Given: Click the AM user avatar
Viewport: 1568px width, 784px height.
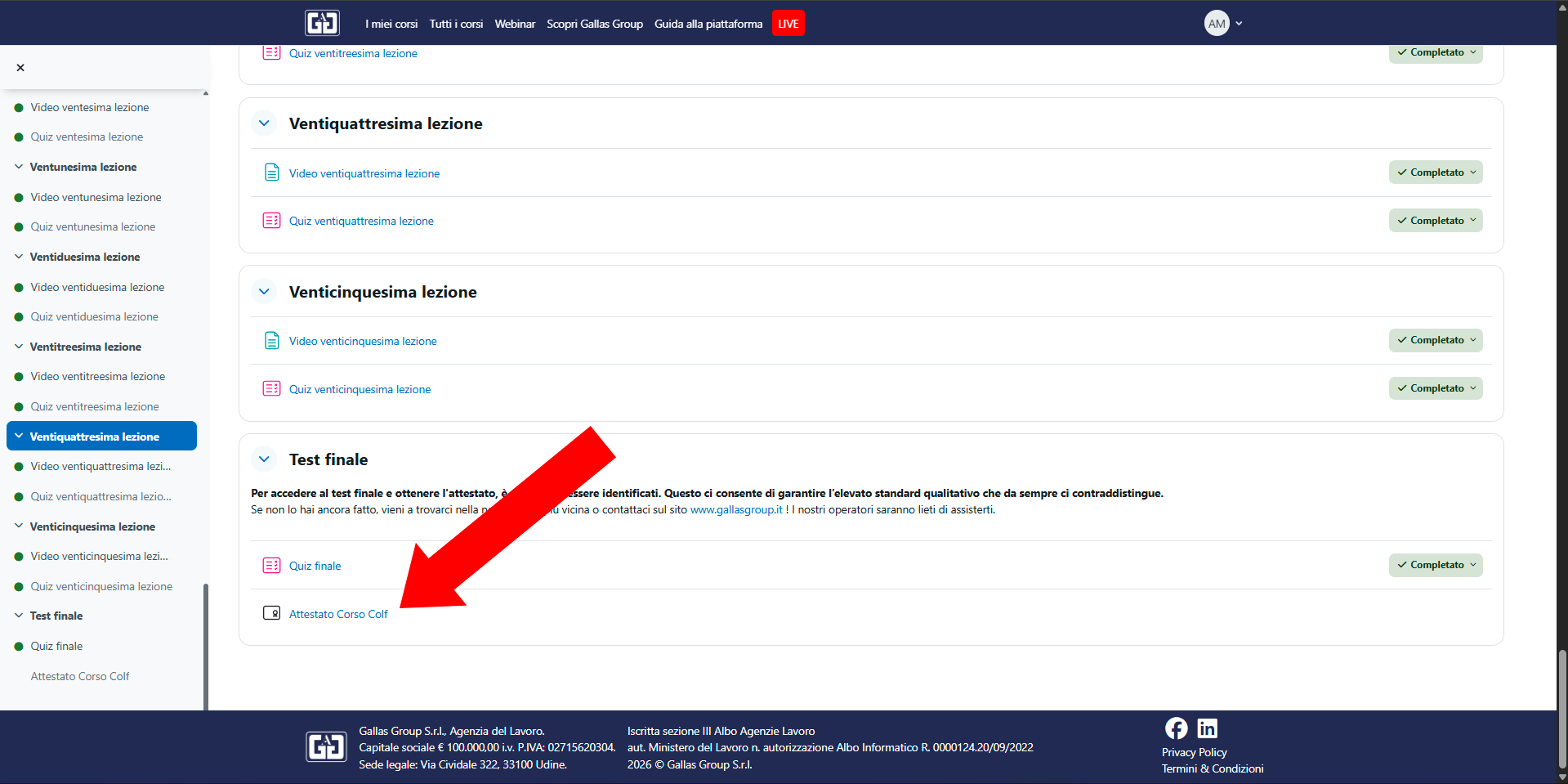Looking at the screenshot, I should (1217, 23).
